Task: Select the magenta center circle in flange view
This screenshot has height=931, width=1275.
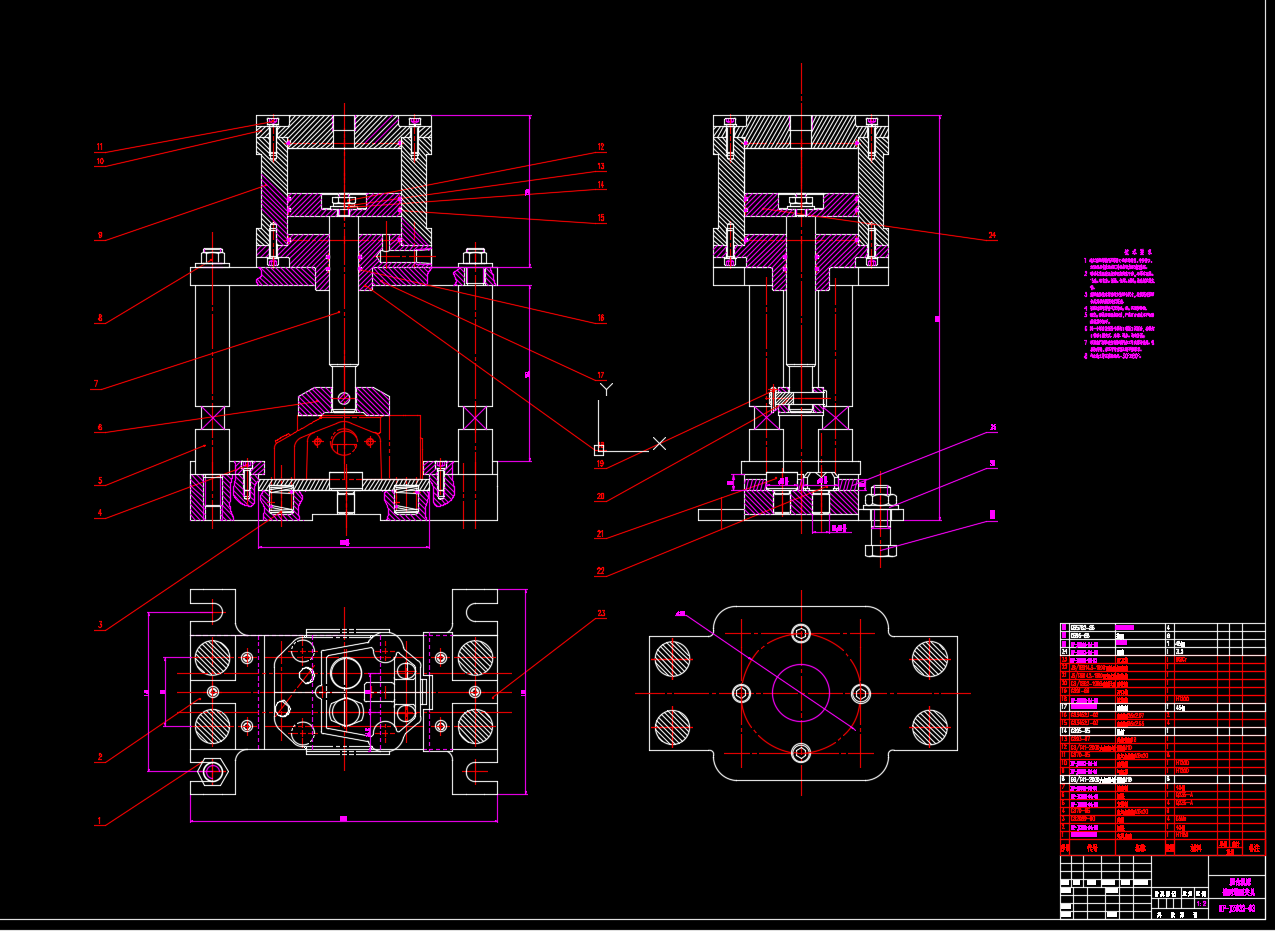Action: tap(801, 693)
